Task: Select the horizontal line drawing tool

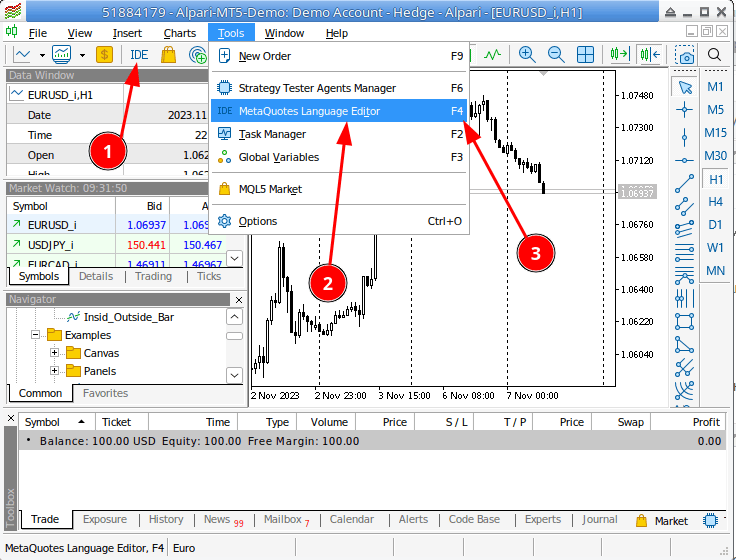Action: pyautogui.click(x=684, y=161)
